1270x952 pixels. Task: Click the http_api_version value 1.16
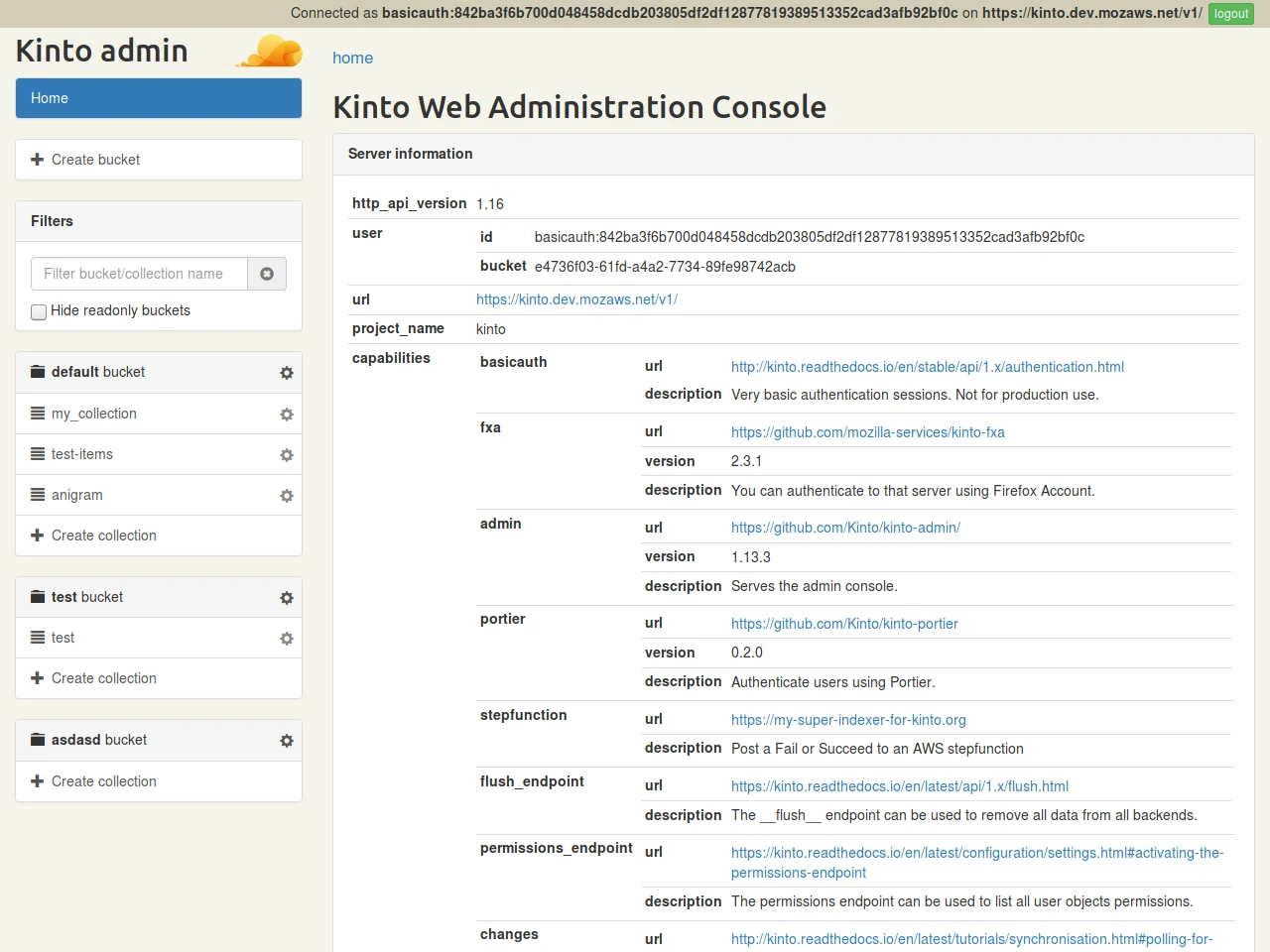coord(490,204)
